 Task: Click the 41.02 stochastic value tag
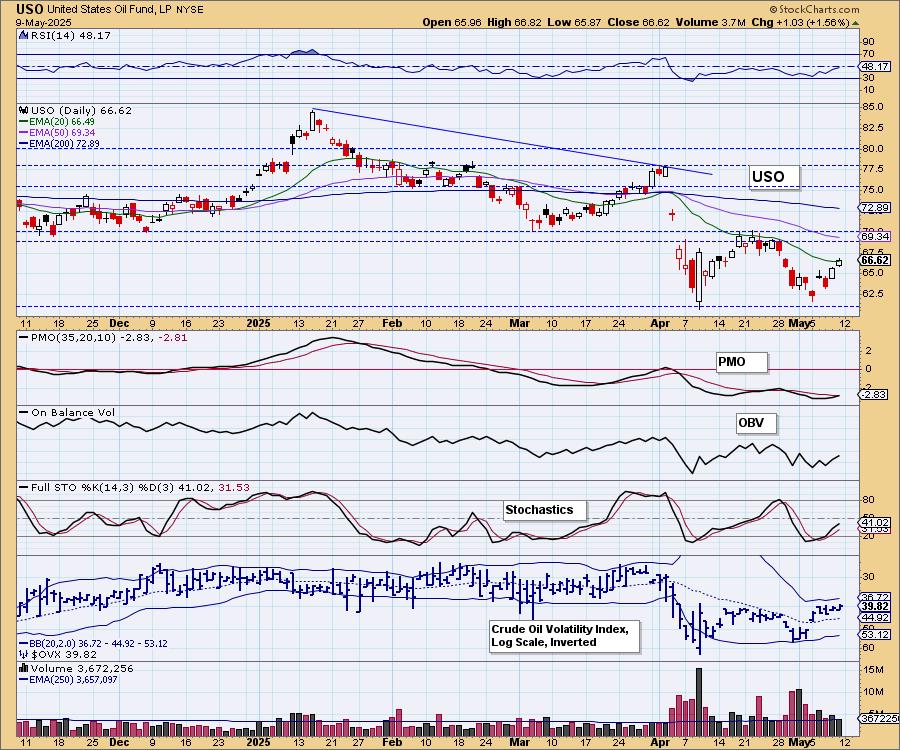pos(875,523)
